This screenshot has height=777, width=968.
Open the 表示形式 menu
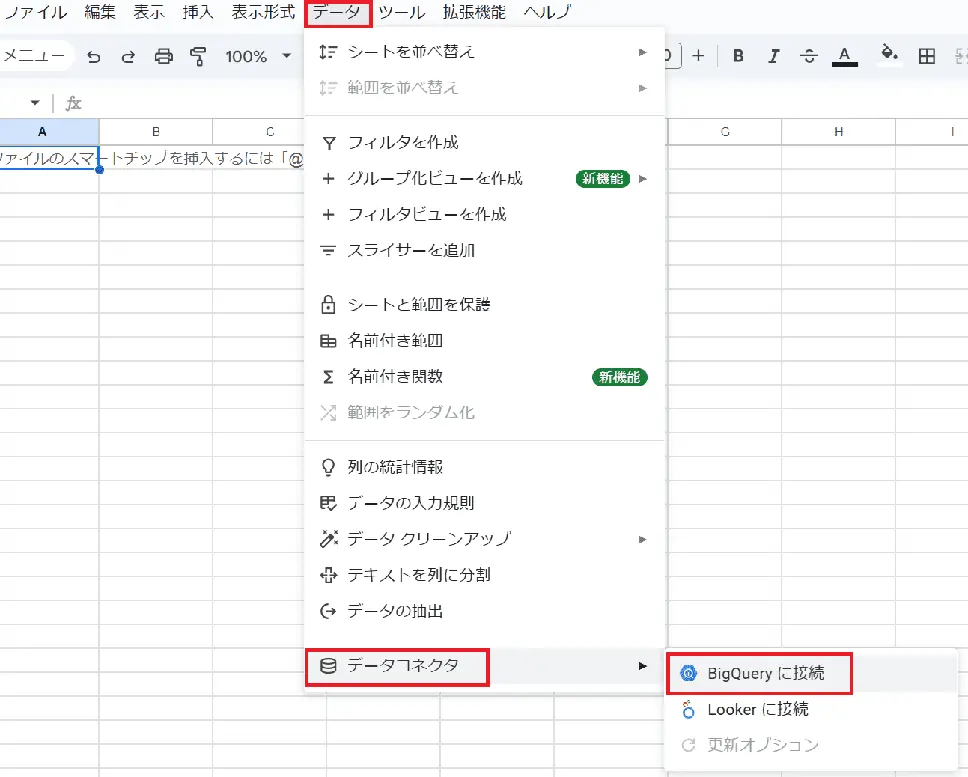[x=263, y=12]
